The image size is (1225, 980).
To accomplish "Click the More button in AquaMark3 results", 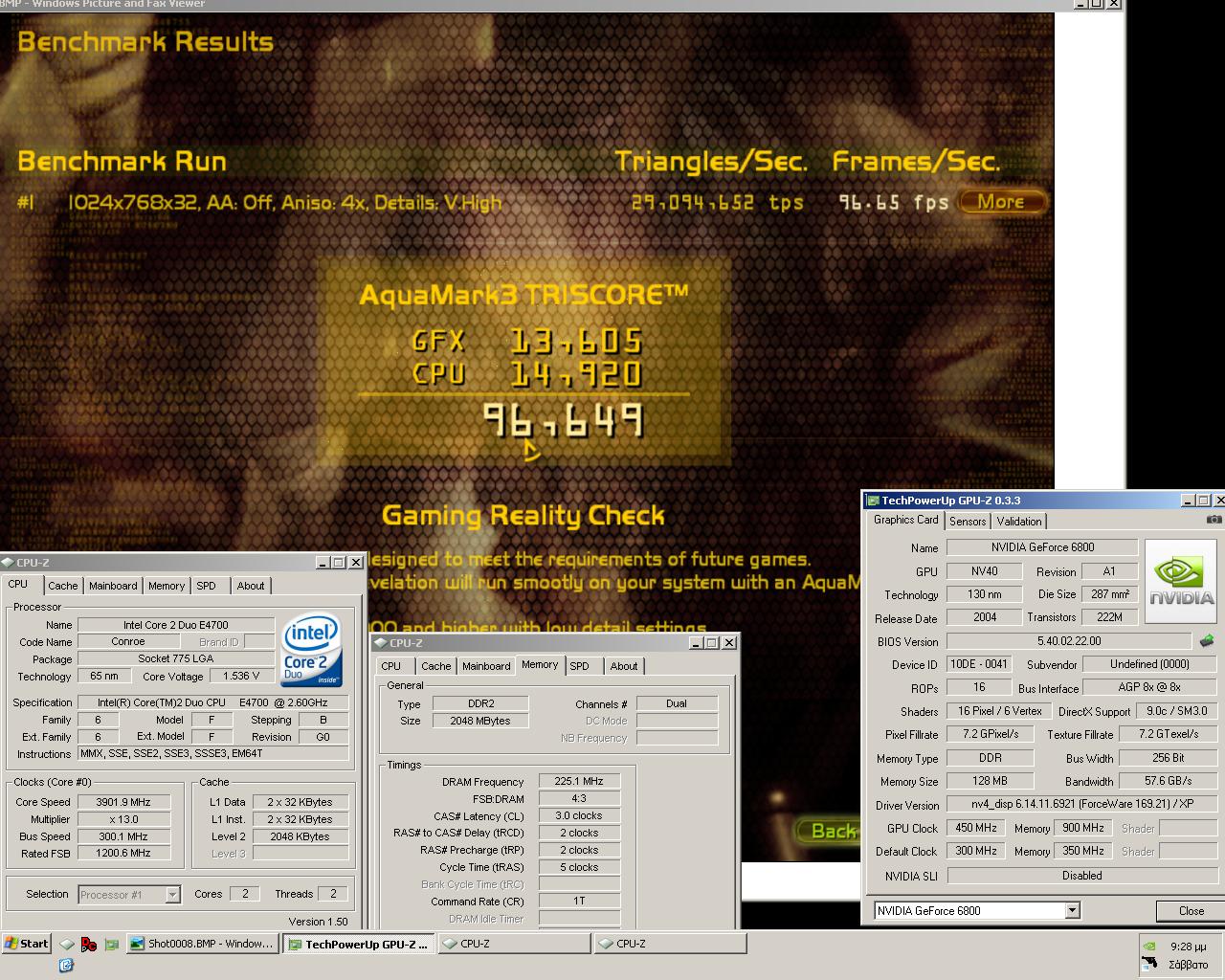I will coord(1000,202).
